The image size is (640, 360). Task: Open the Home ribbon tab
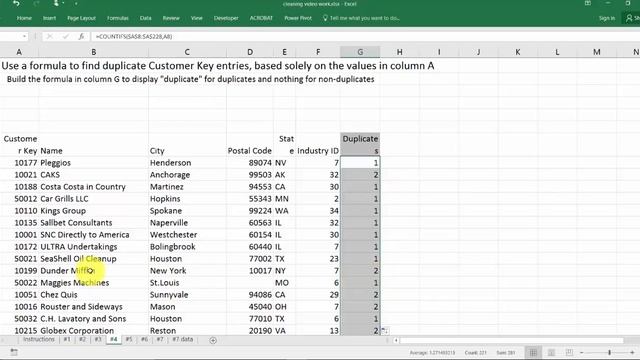point(24,18)
